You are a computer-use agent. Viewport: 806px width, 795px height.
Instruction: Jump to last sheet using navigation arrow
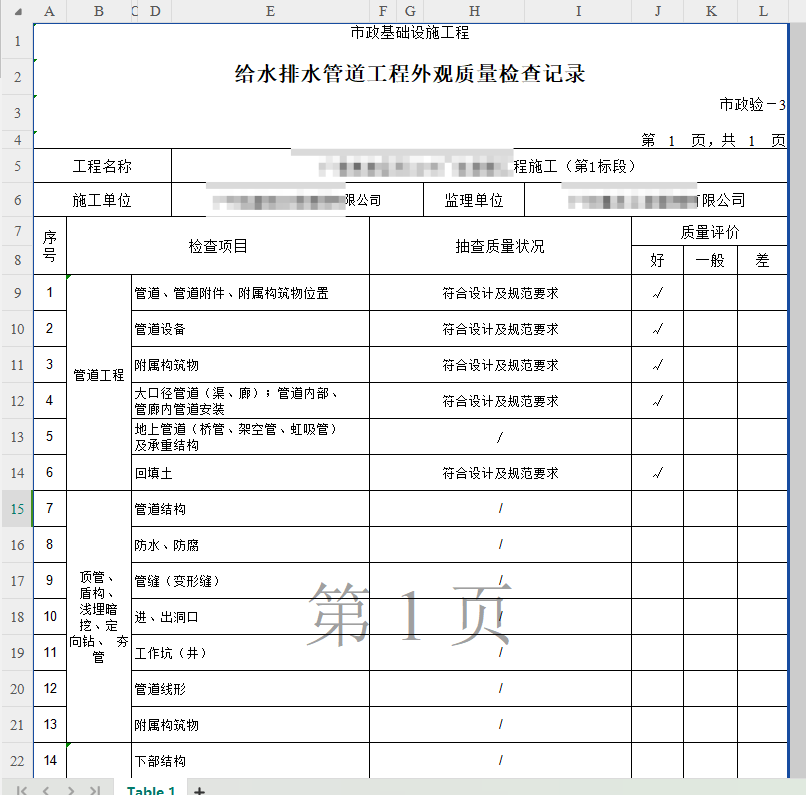(x=95, y=789)
